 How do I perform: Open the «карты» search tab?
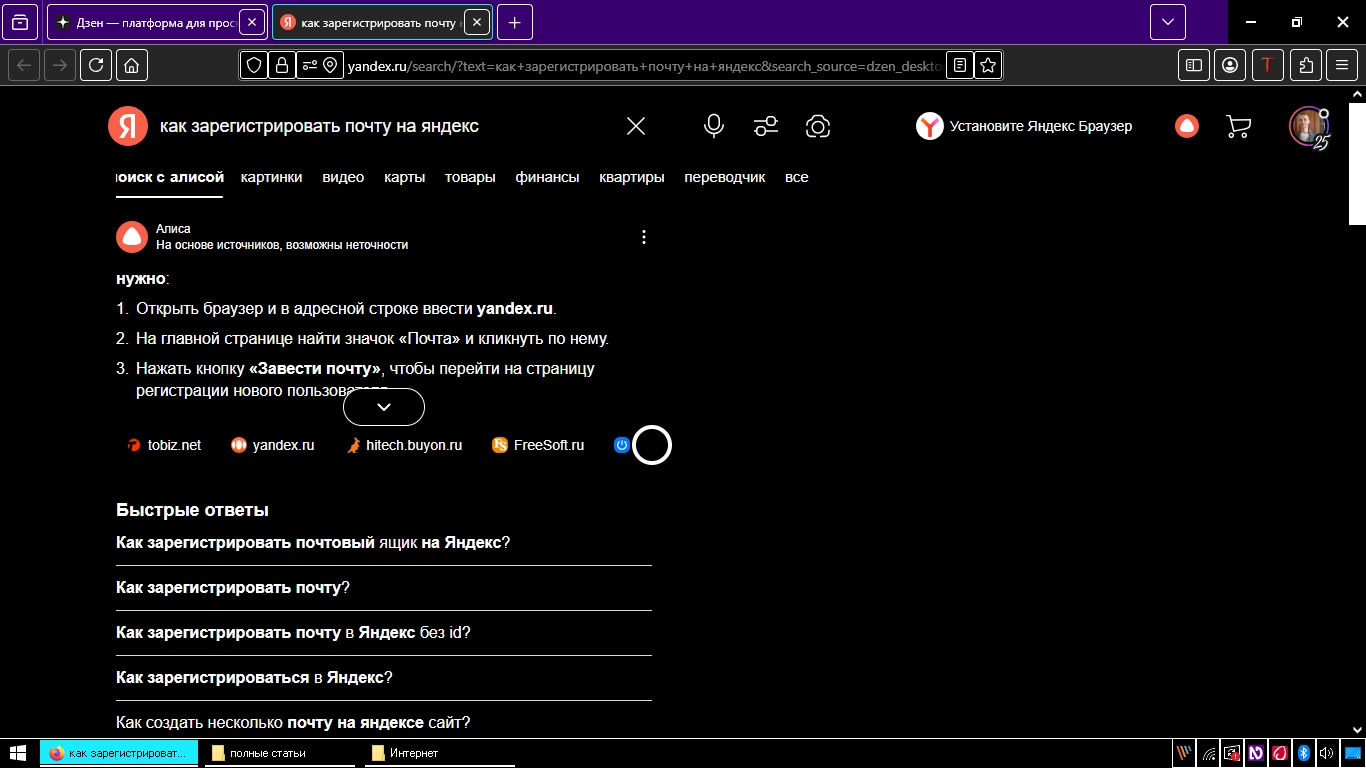pyautogui.click(x=405, y=177)
